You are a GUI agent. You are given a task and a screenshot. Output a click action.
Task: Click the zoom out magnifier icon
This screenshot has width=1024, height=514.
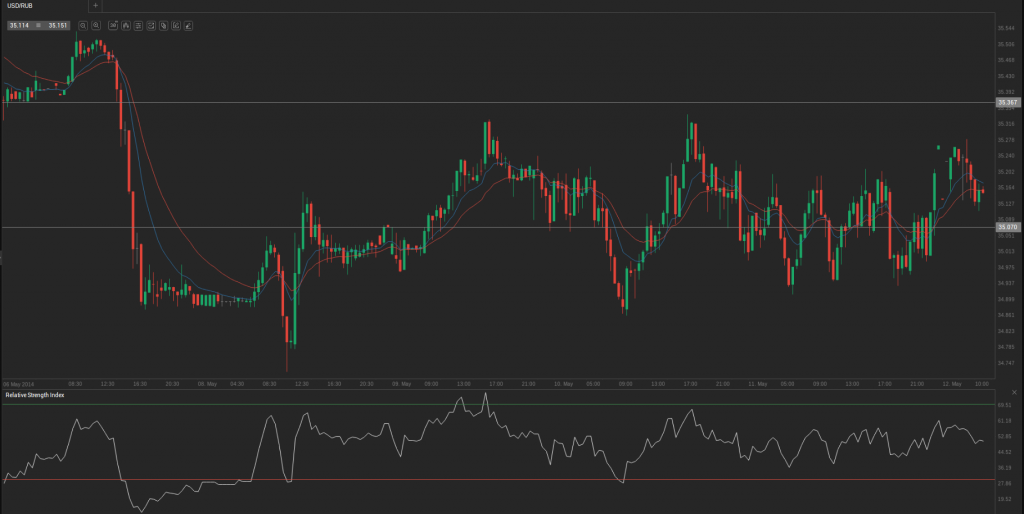[83, 24]
